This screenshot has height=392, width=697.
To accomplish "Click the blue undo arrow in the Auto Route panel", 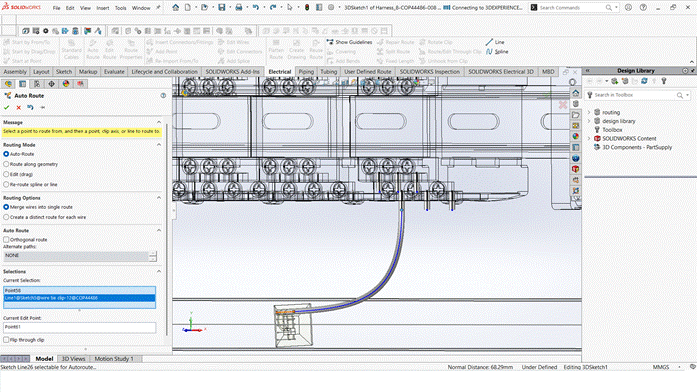I will click(x=30, y=108).
